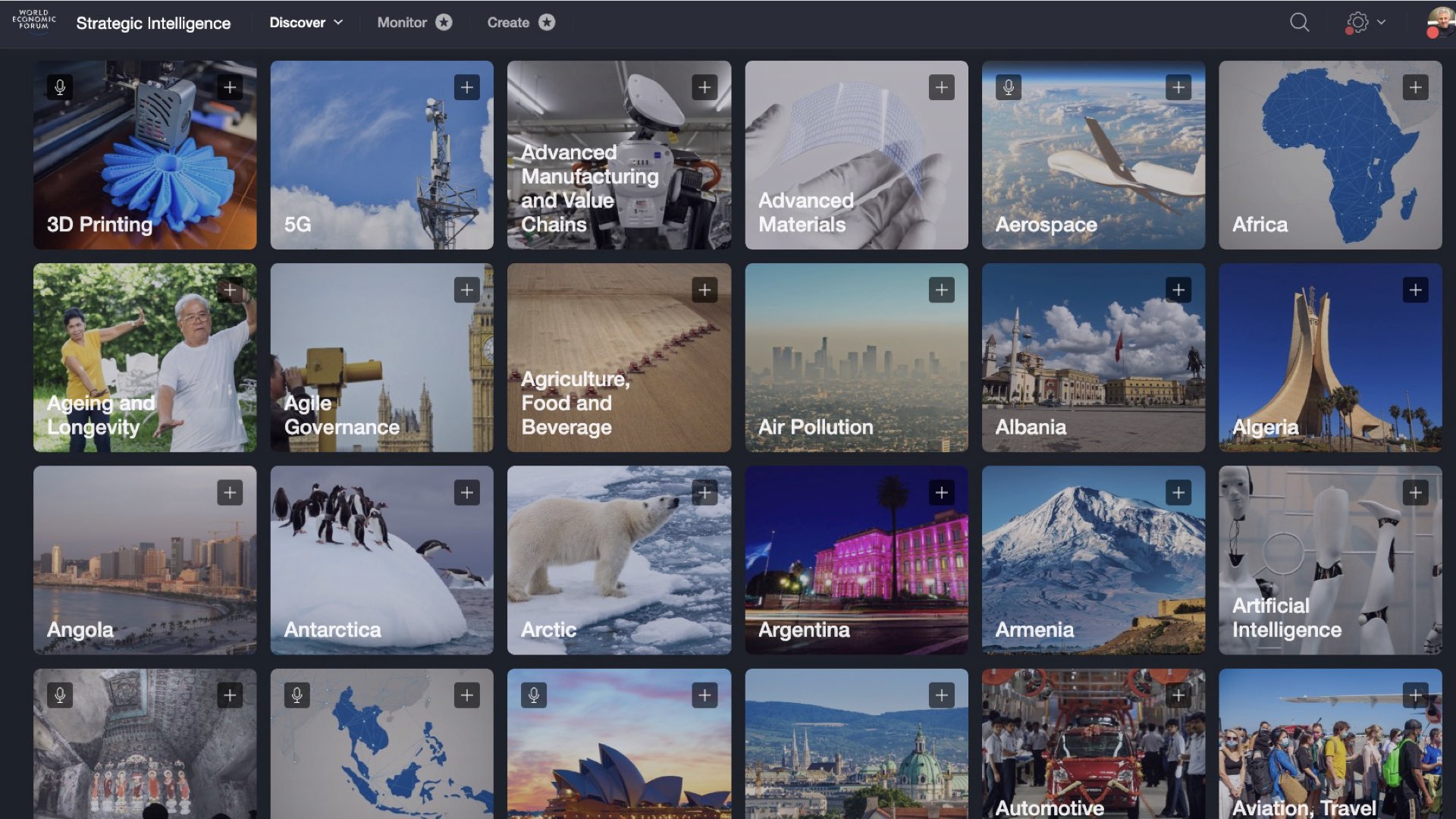Open the user profile avatar

point(1440,21)
